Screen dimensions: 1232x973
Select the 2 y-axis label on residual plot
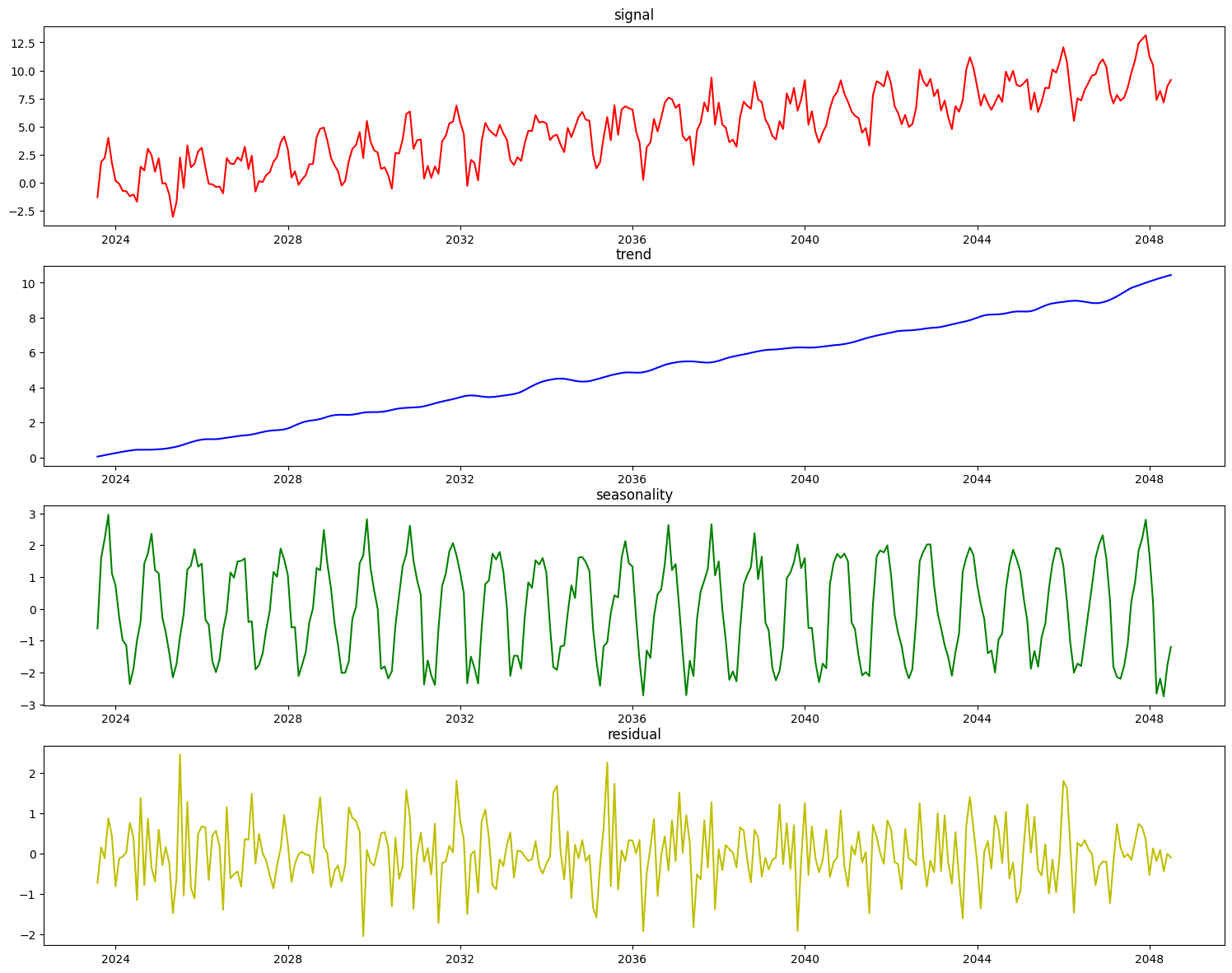pyautogui.click(x=30, y=773)
